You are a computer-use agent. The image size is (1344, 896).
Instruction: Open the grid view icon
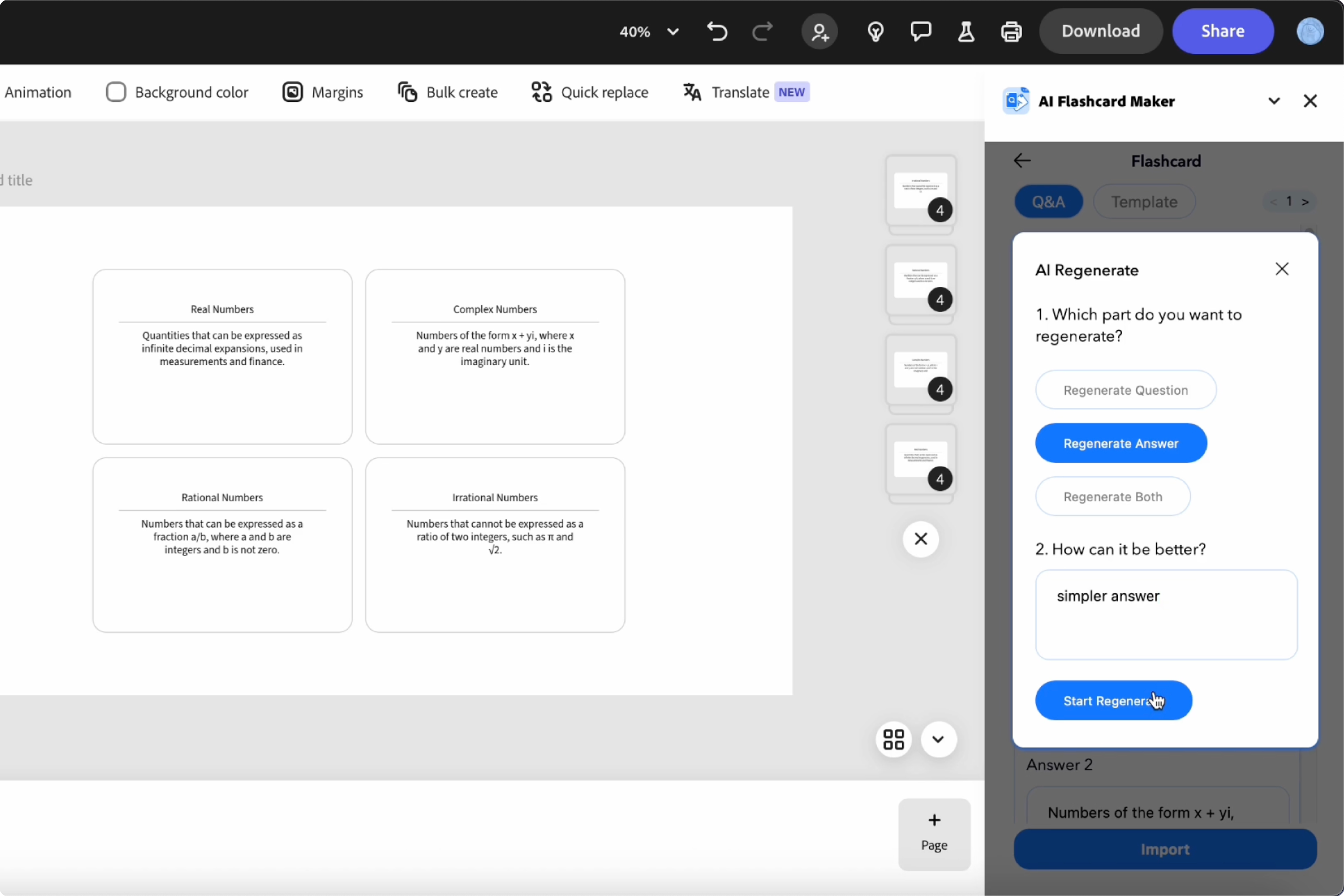894,739
